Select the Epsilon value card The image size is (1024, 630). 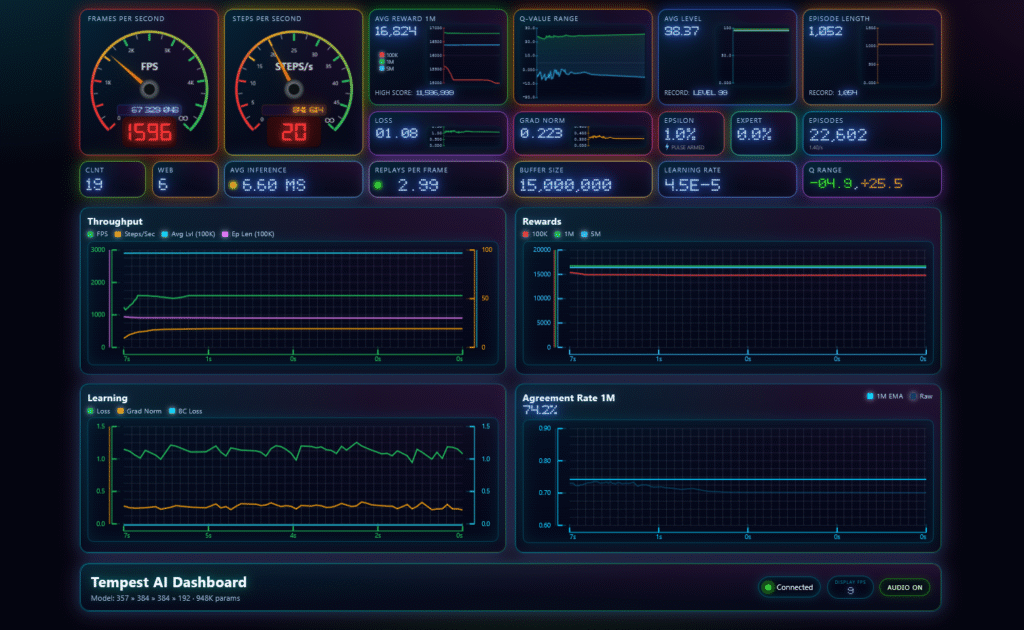pyautogui.click(x=690, y=133)
